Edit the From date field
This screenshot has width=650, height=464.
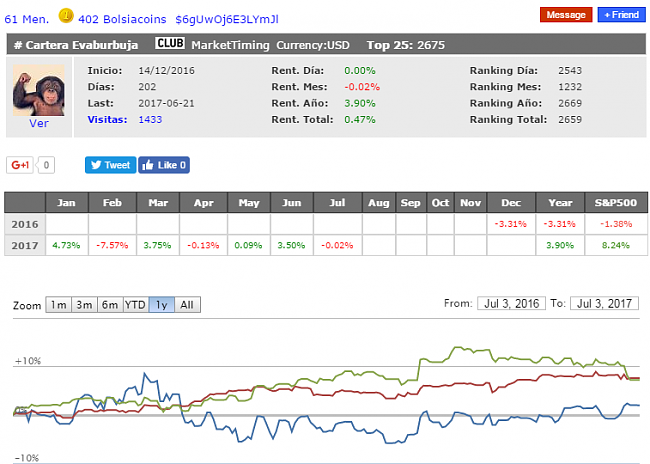pyautogui.click(x=511, y=304)
